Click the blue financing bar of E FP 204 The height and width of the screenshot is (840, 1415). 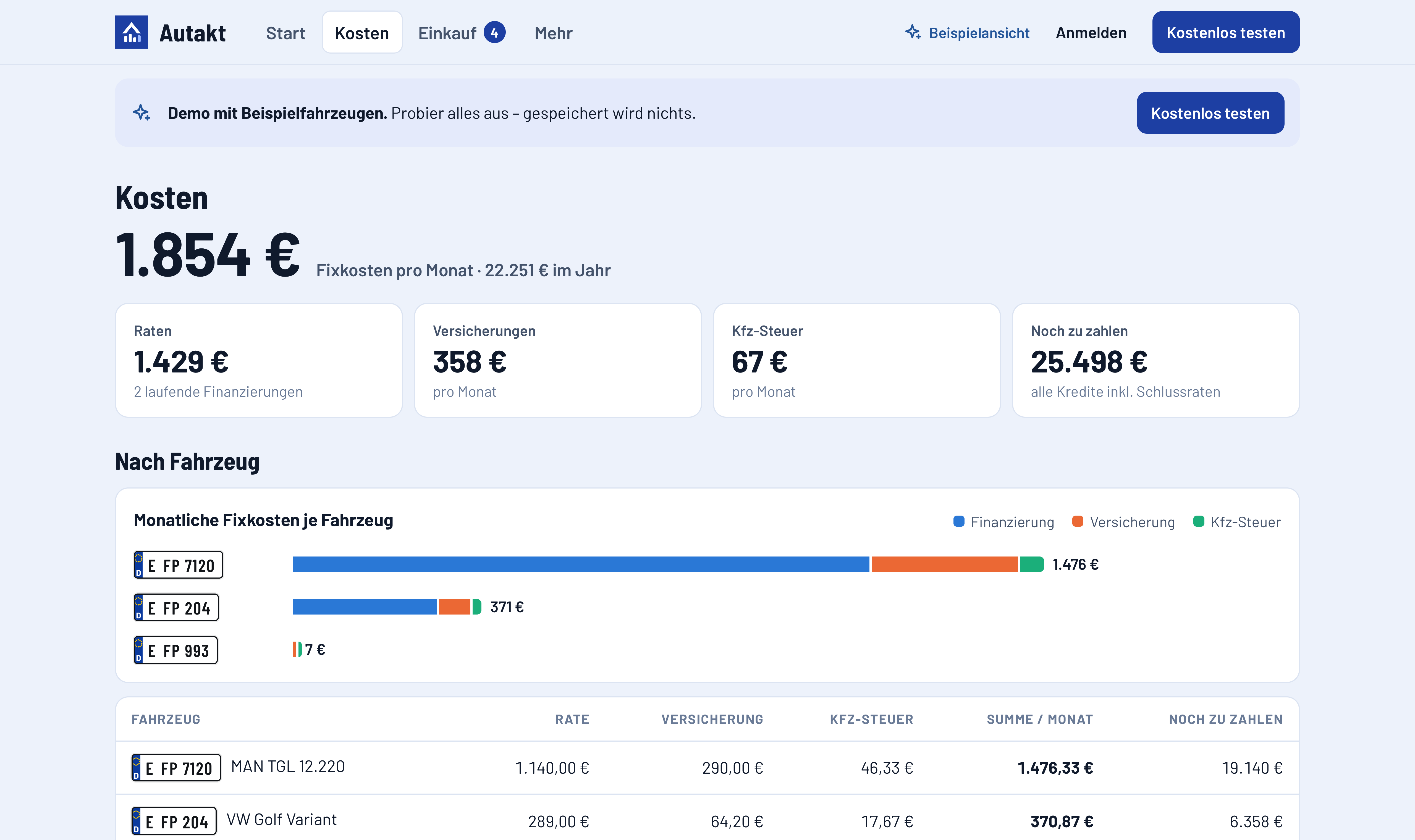365,607
